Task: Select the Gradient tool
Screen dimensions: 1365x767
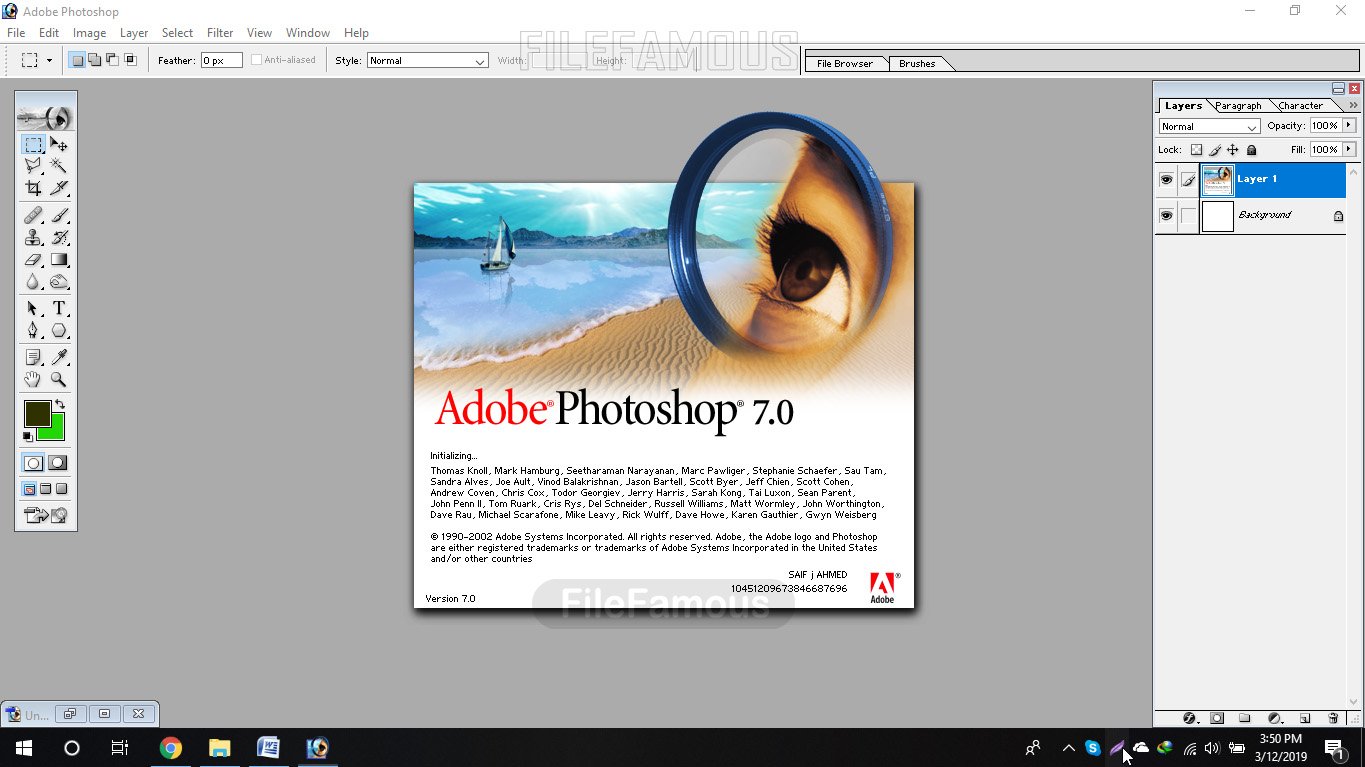Action: pos(59,260)
